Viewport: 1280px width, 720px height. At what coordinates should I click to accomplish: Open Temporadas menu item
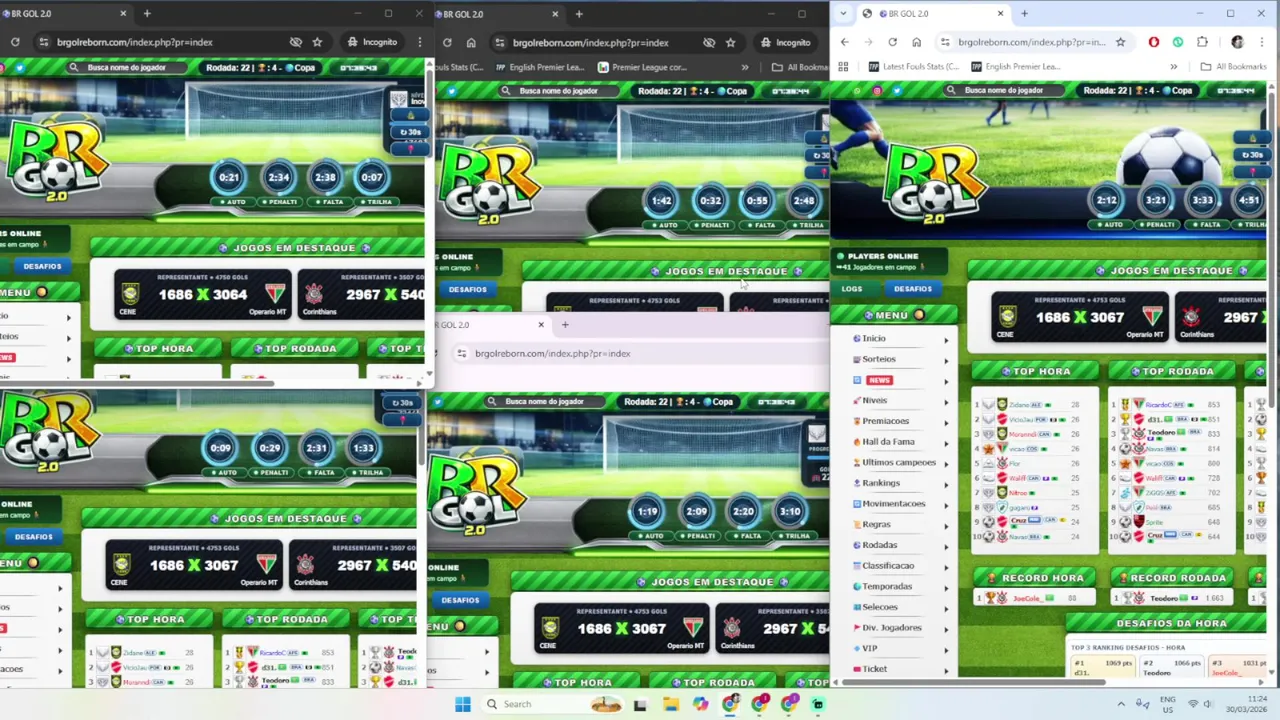pyautogui.click(x=886, y=586)
